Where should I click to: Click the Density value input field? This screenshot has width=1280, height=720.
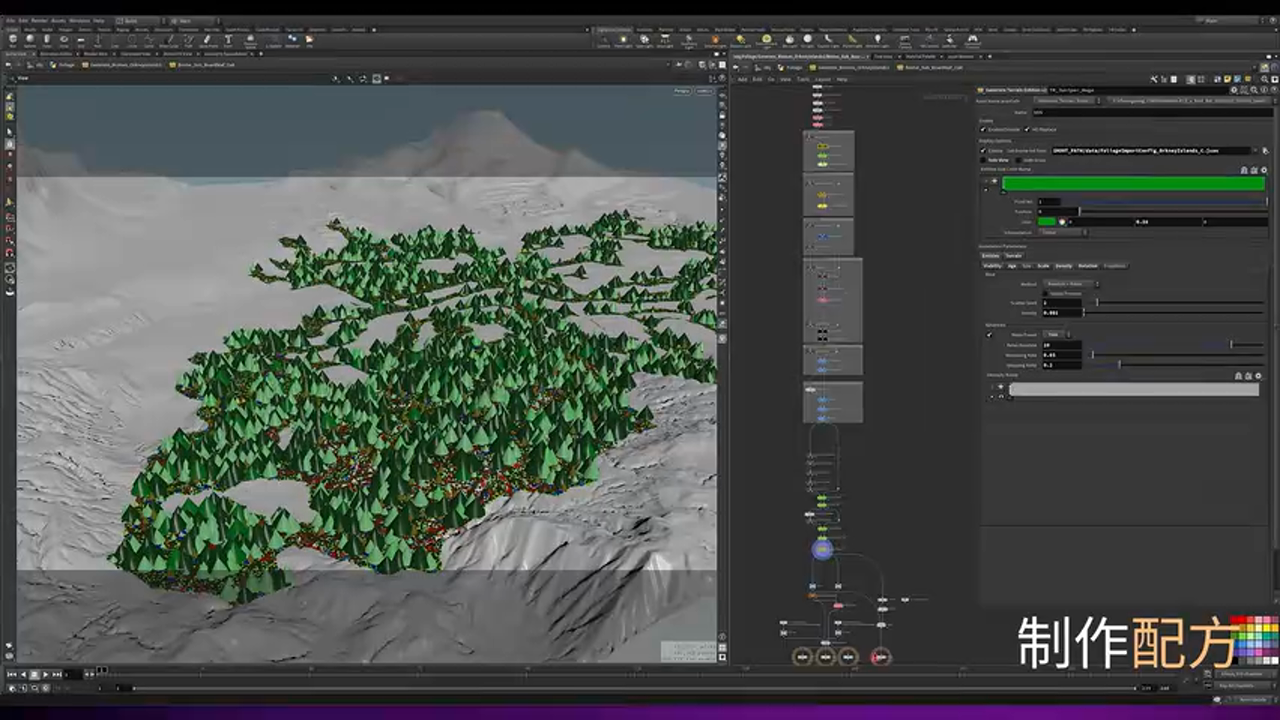pyautogui.click(x=1062, y=313)
